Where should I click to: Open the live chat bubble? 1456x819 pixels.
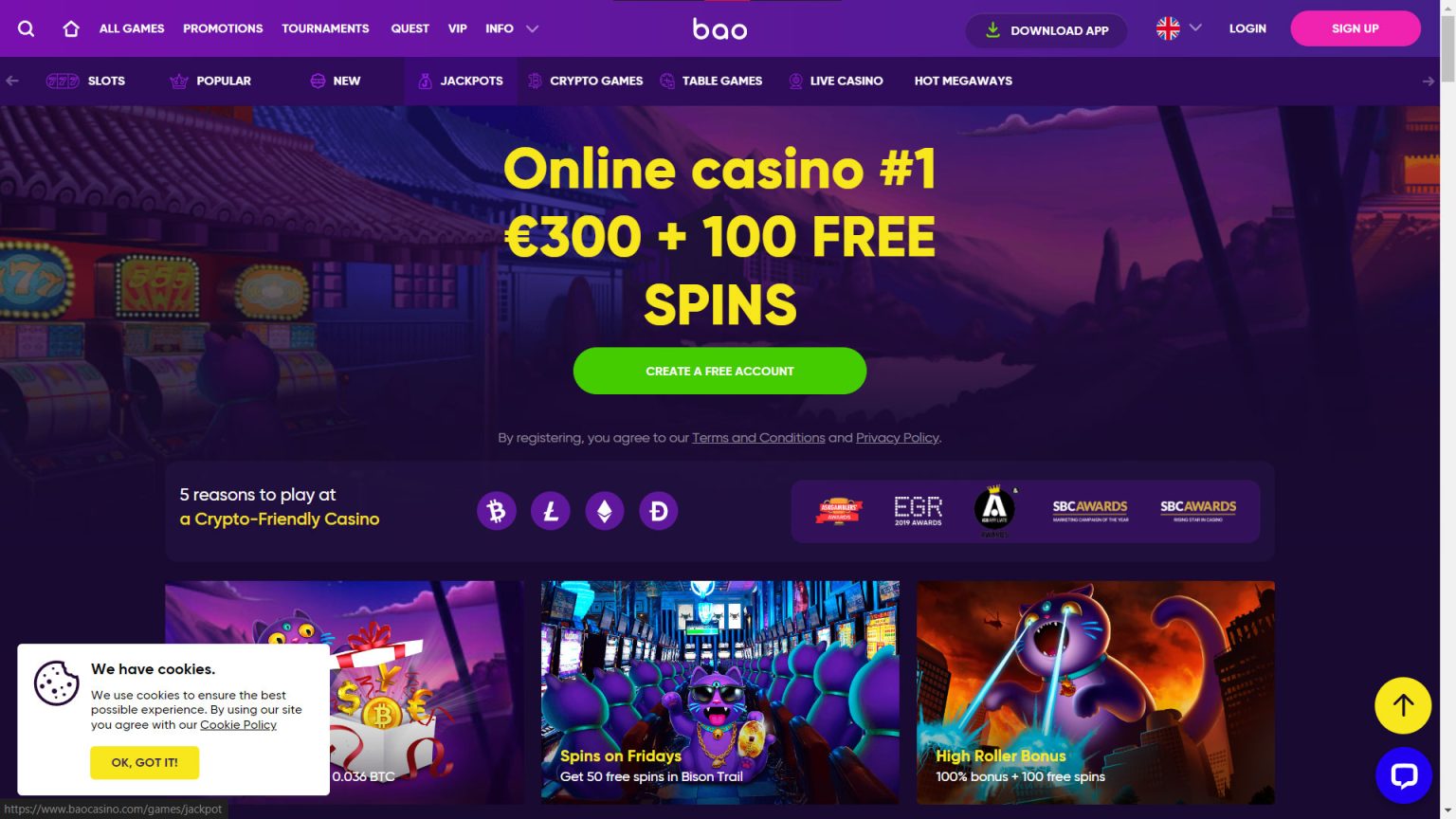(1404, 775)
